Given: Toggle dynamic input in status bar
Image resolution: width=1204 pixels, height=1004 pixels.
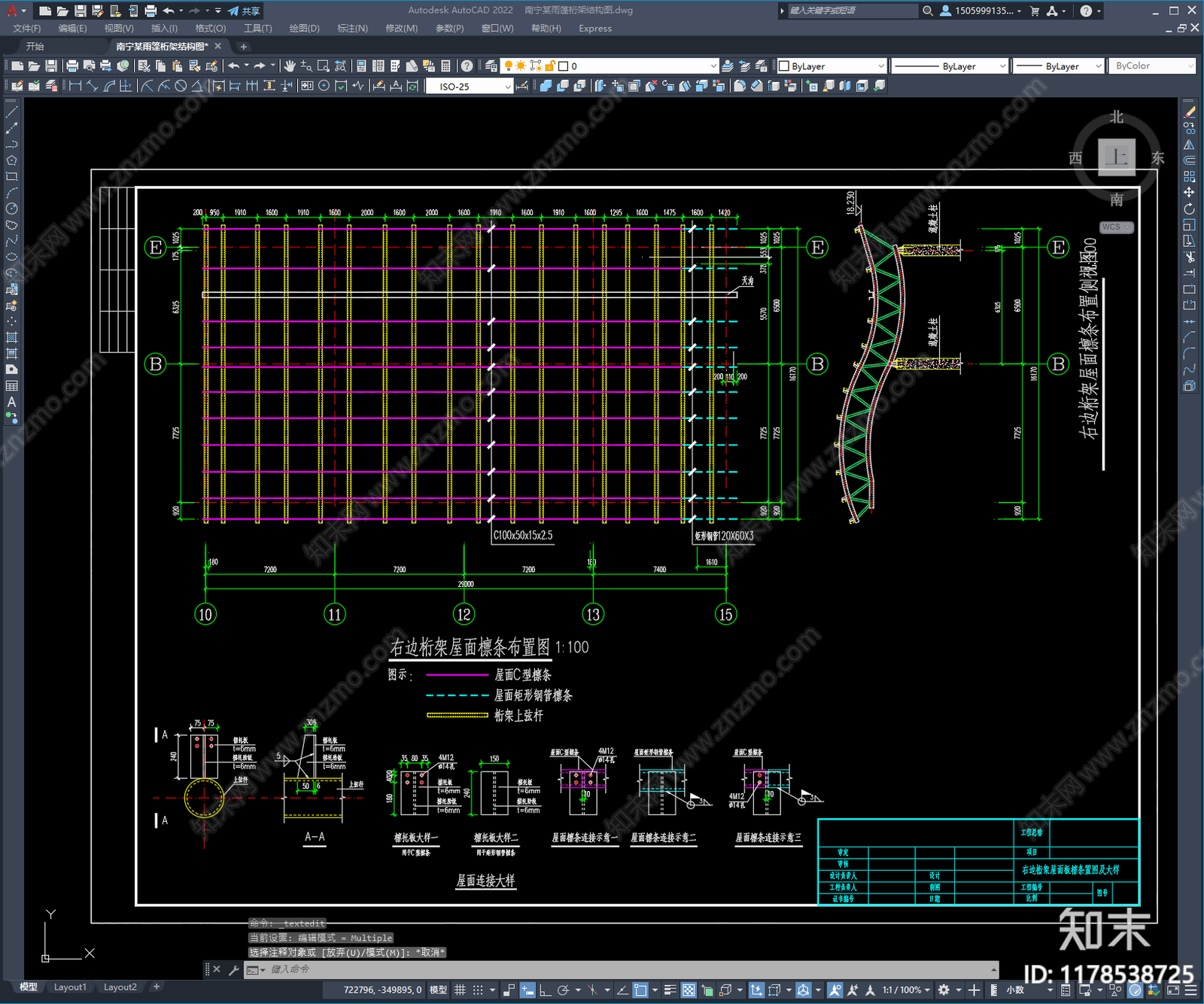Looking at the screenshot, I should [x=528, y=990].
